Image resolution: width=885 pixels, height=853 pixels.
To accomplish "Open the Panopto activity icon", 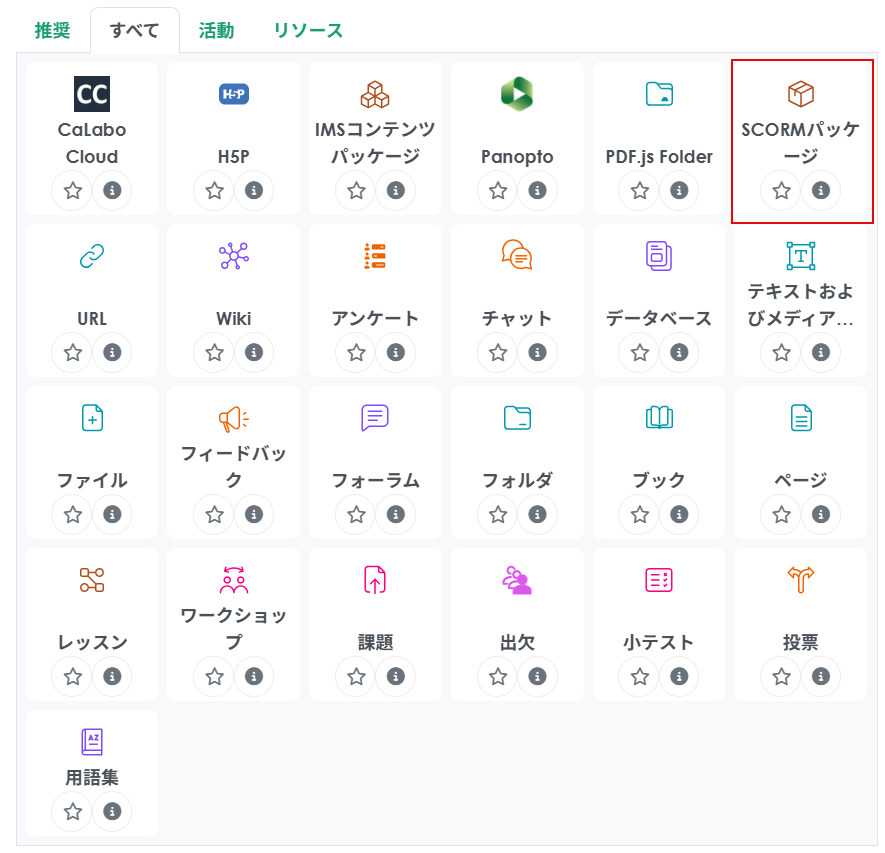I will click(x=517, y=94).
